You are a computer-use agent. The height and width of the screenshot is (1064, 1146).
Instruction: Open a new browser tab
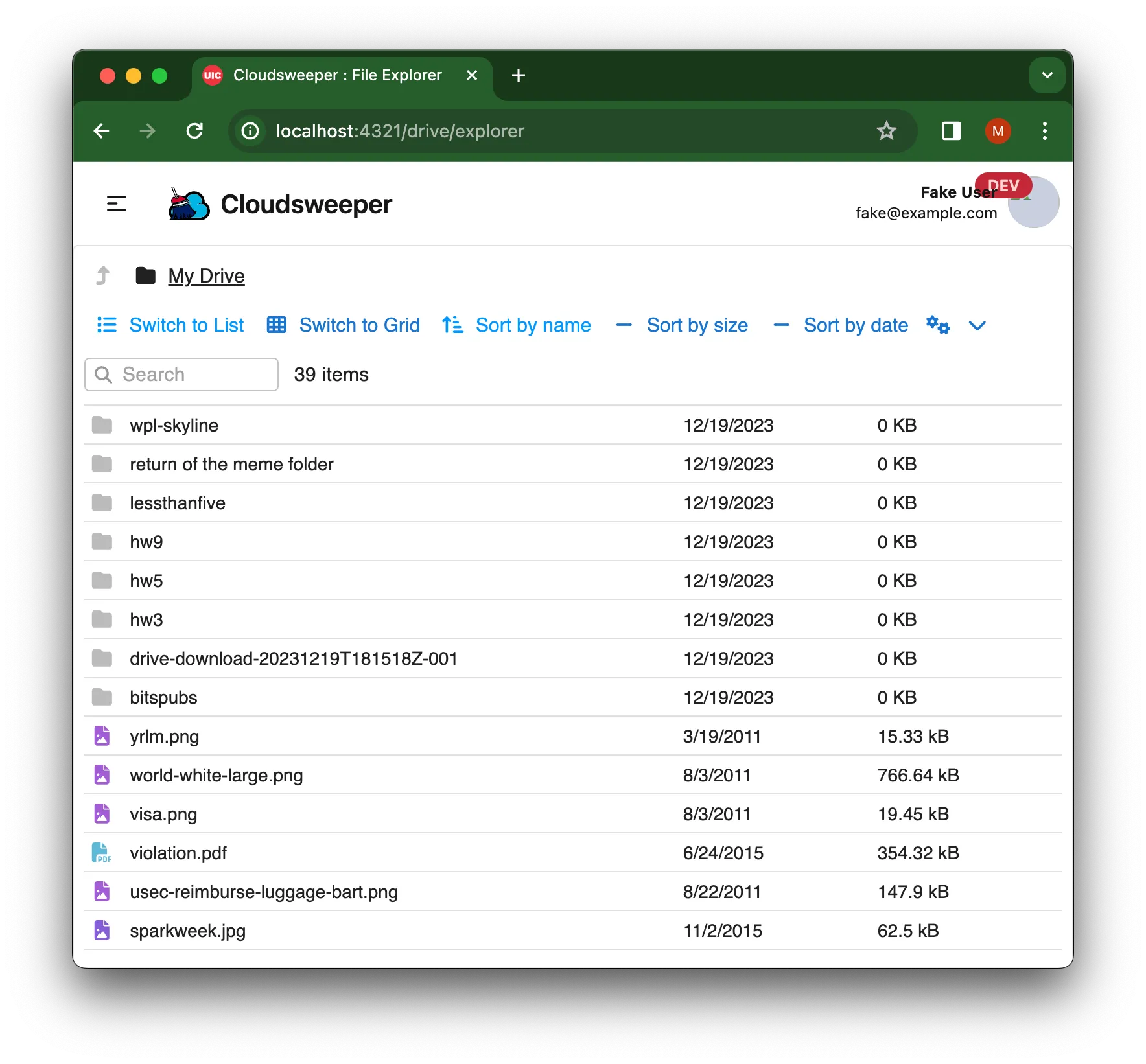[x=518, y=75]
